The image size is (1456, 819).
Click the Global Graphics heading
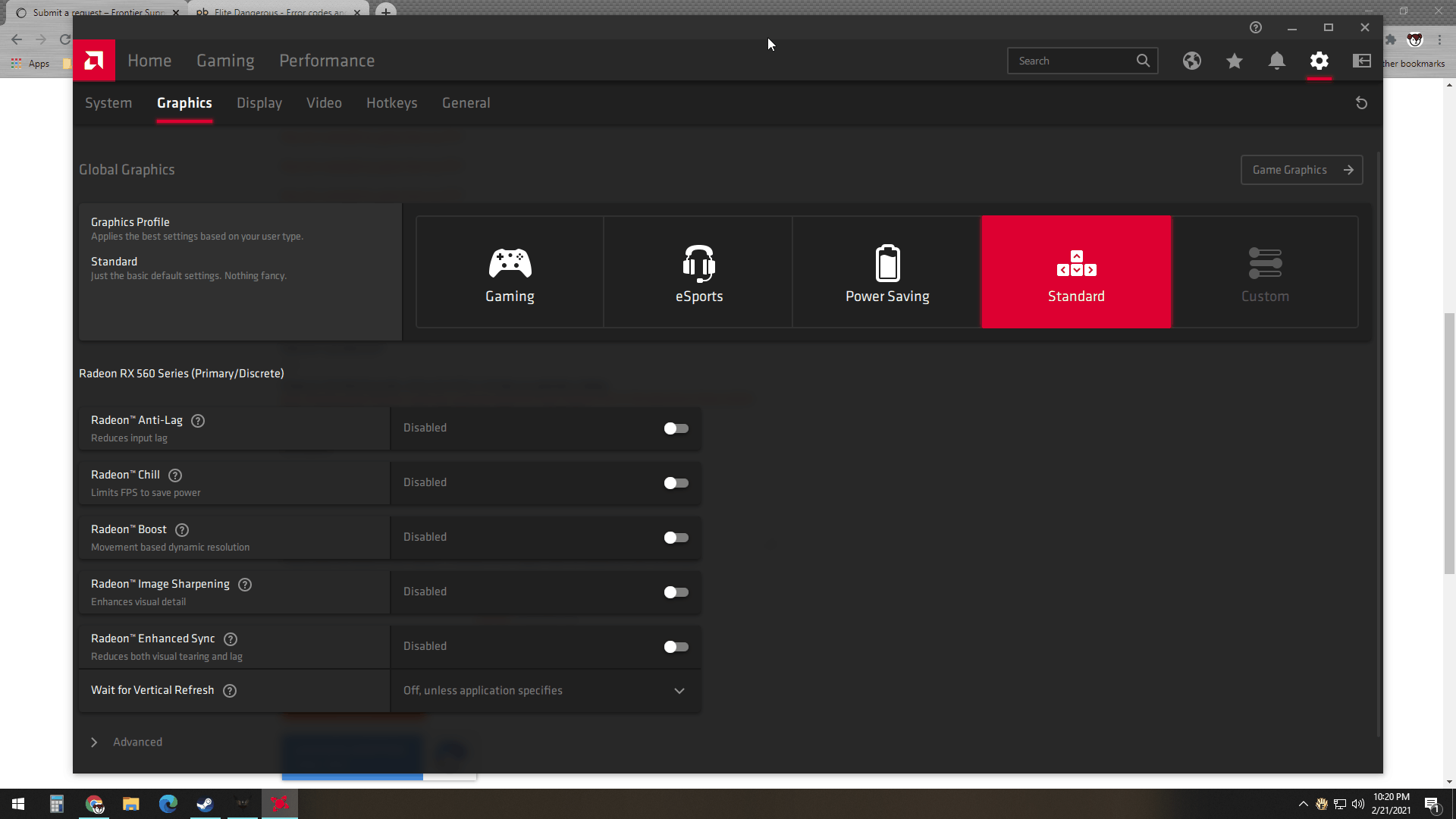[127, 170]
